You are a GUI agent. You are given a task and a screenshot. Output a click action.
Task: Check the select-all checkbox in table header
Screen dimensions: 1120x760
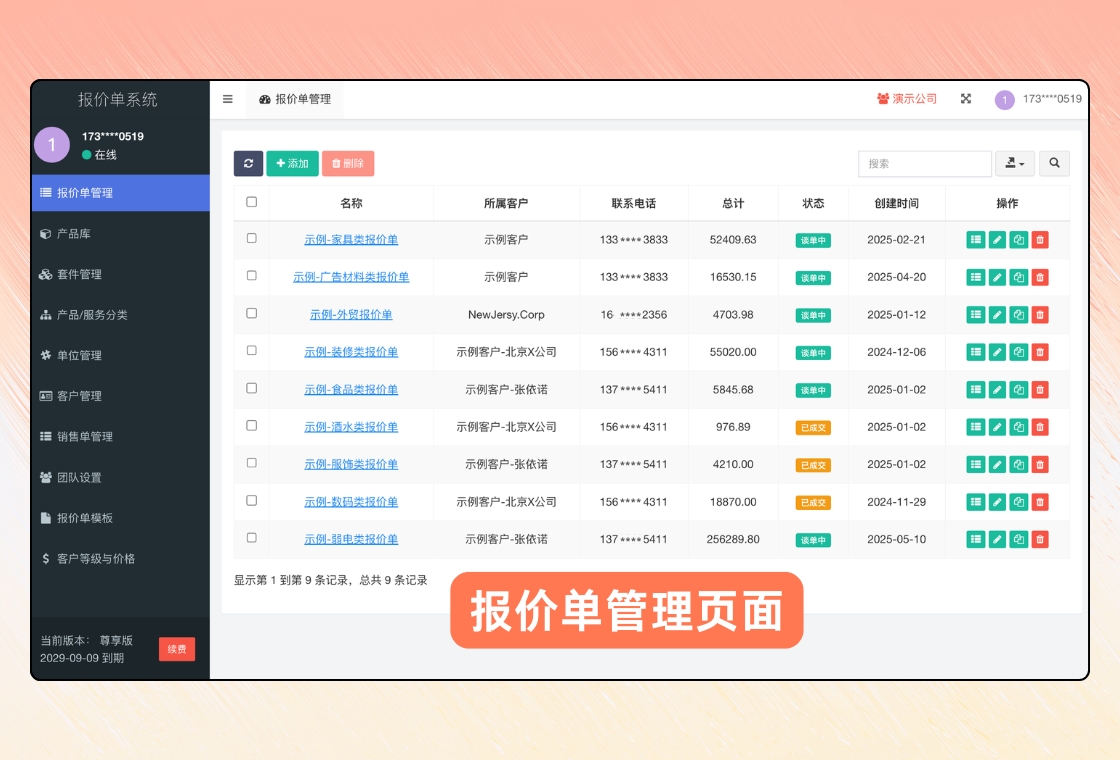[251, 202]
